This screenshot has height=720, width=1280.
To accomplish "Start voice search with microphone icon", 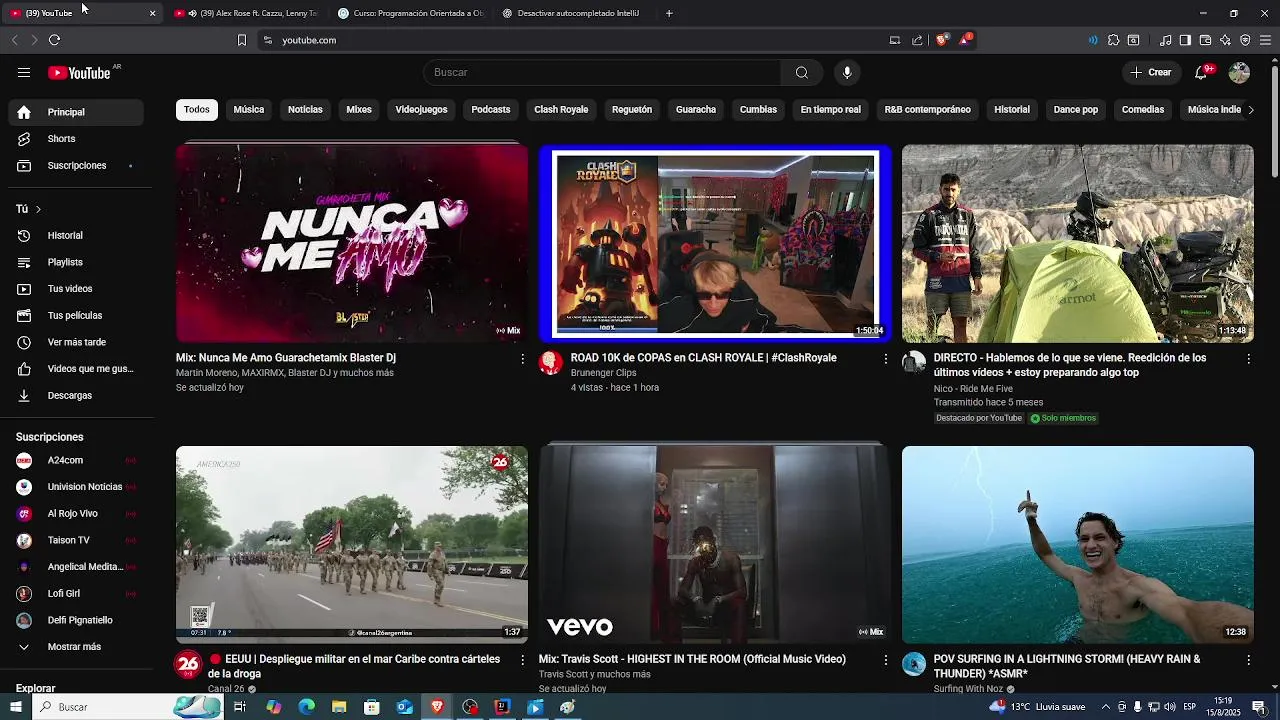I will (847, 72).
